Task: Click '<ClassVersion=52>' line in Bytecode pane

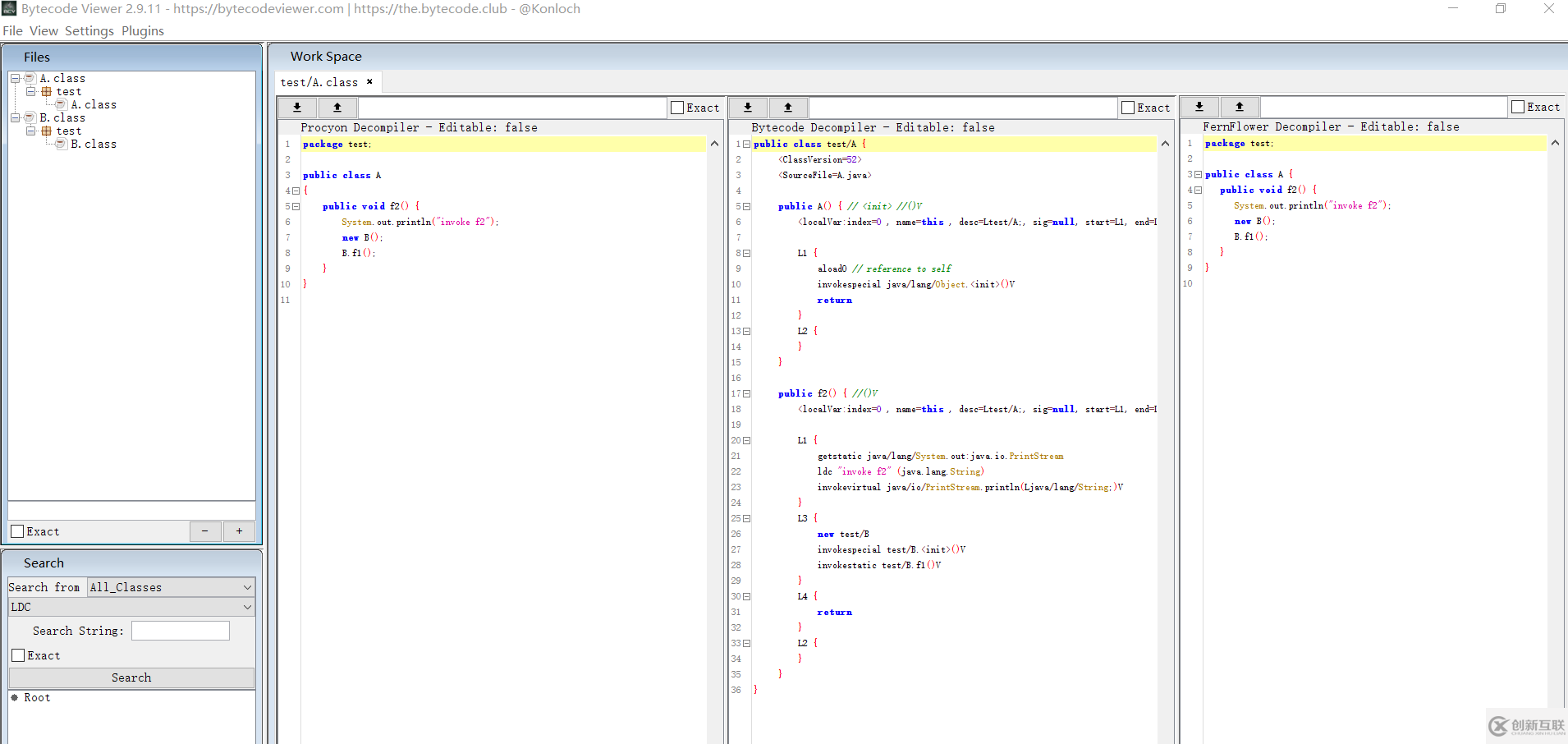Action: [x=819, y=159]
